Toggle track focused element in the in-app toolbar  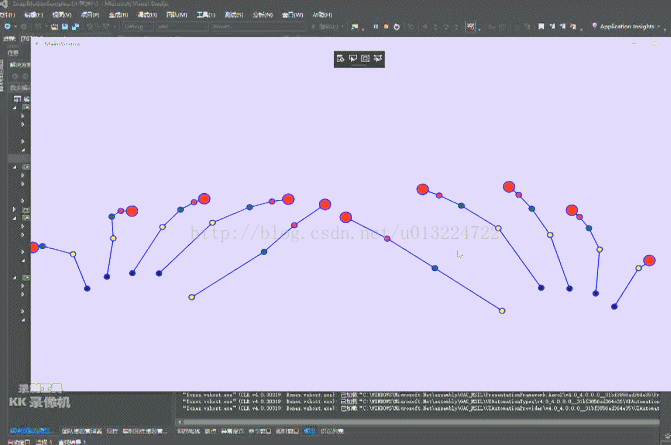pos(377,59)
